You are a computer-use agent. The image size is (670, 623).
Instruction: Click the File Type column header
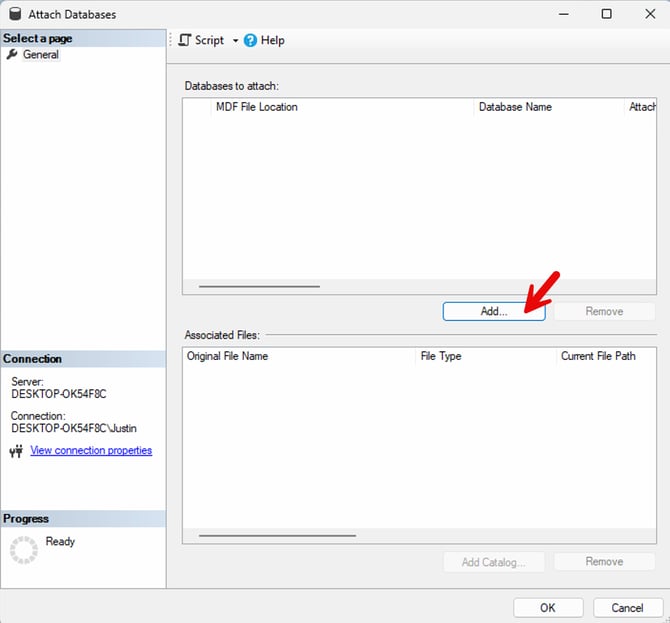[x=440, y=356]
